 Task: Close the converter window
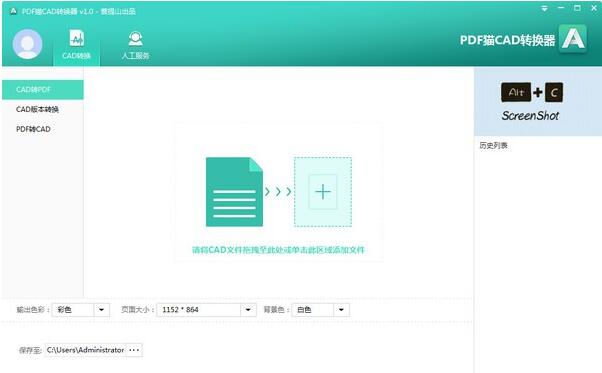point(594,8)
